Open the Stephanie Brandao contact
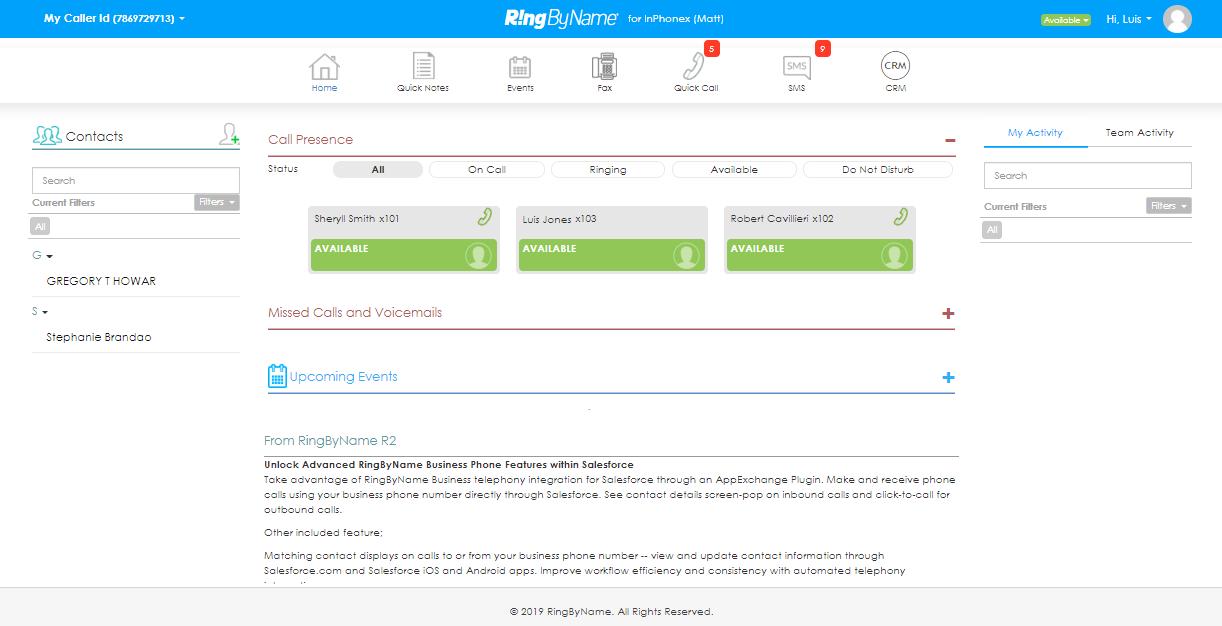 pos(99,338)
